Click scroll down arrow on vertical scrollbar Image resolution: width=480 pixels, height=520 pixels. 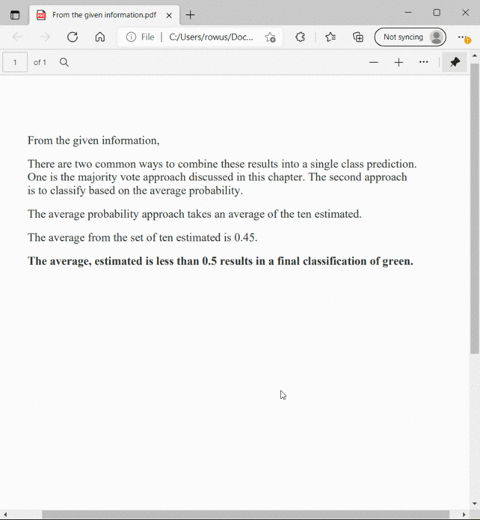(x=475, y=504)
